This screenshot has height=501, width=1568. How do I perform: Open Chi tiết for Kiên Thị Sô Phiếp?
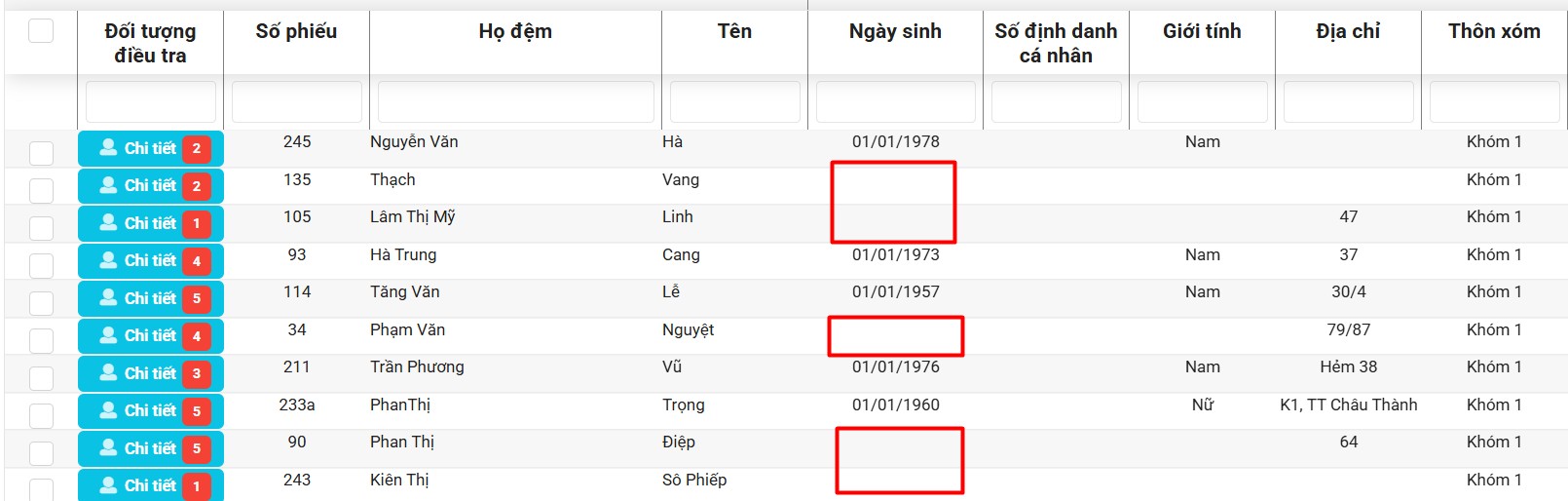[150, 485]
